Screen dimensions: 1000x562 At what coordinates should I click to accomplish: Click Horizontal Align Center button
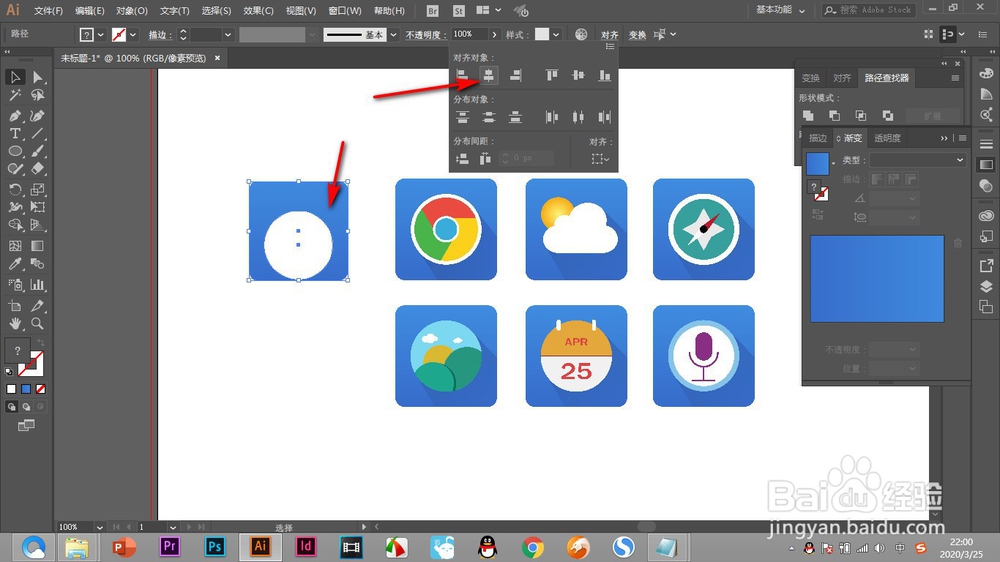[x=489, y=75]
